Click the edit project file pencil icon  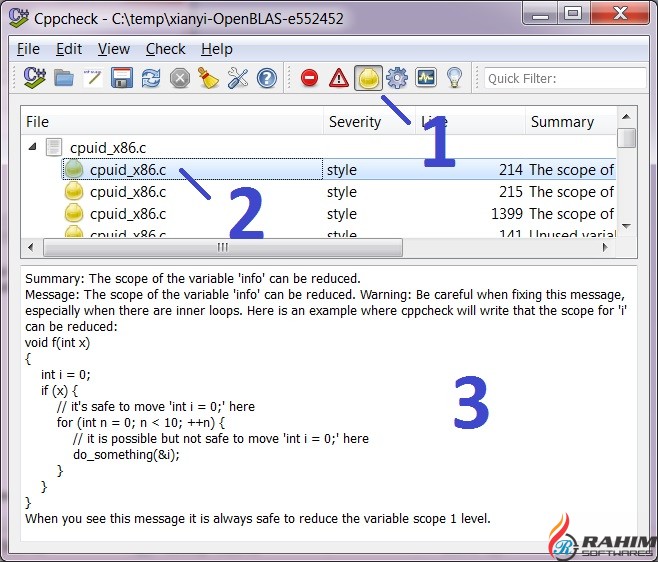93,78
